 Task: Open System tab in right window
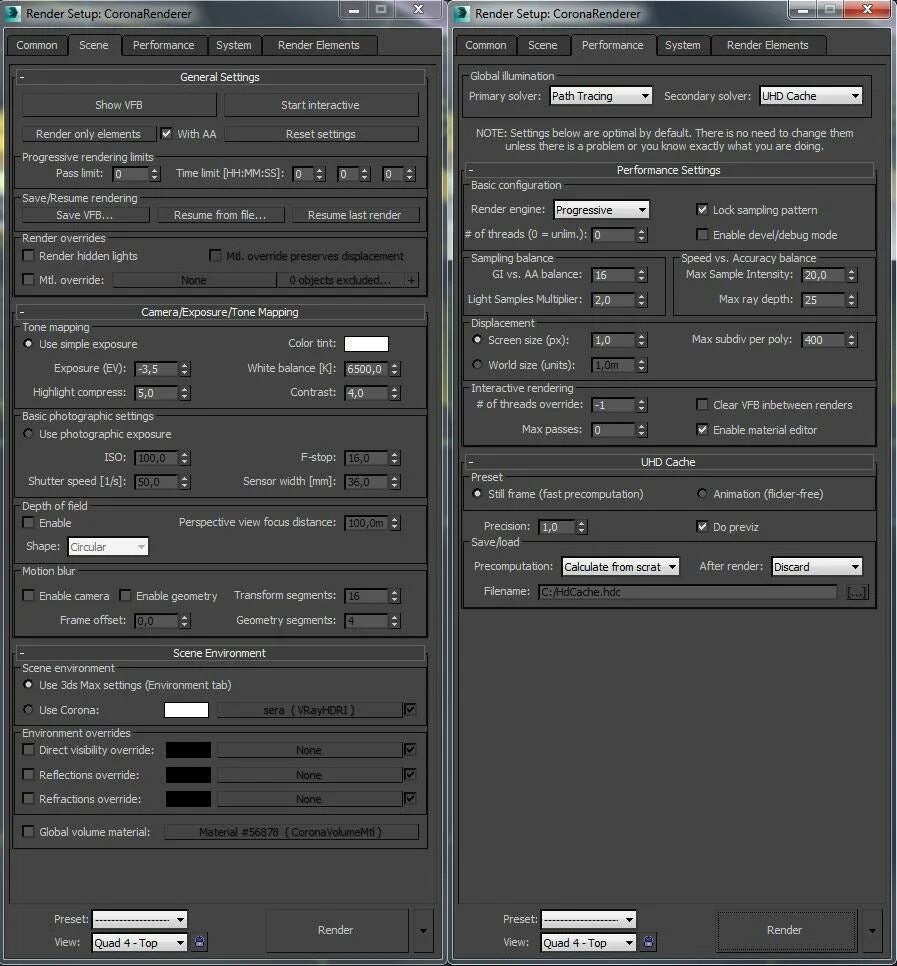pyautogui.click(x=683, y=46)
